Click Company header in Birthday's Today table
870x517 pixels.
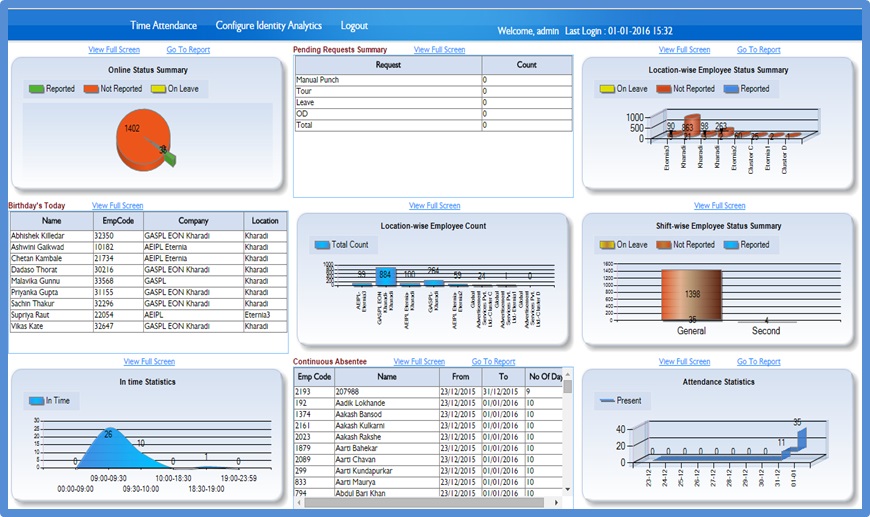pyautogui.click(x=193, y=221)
